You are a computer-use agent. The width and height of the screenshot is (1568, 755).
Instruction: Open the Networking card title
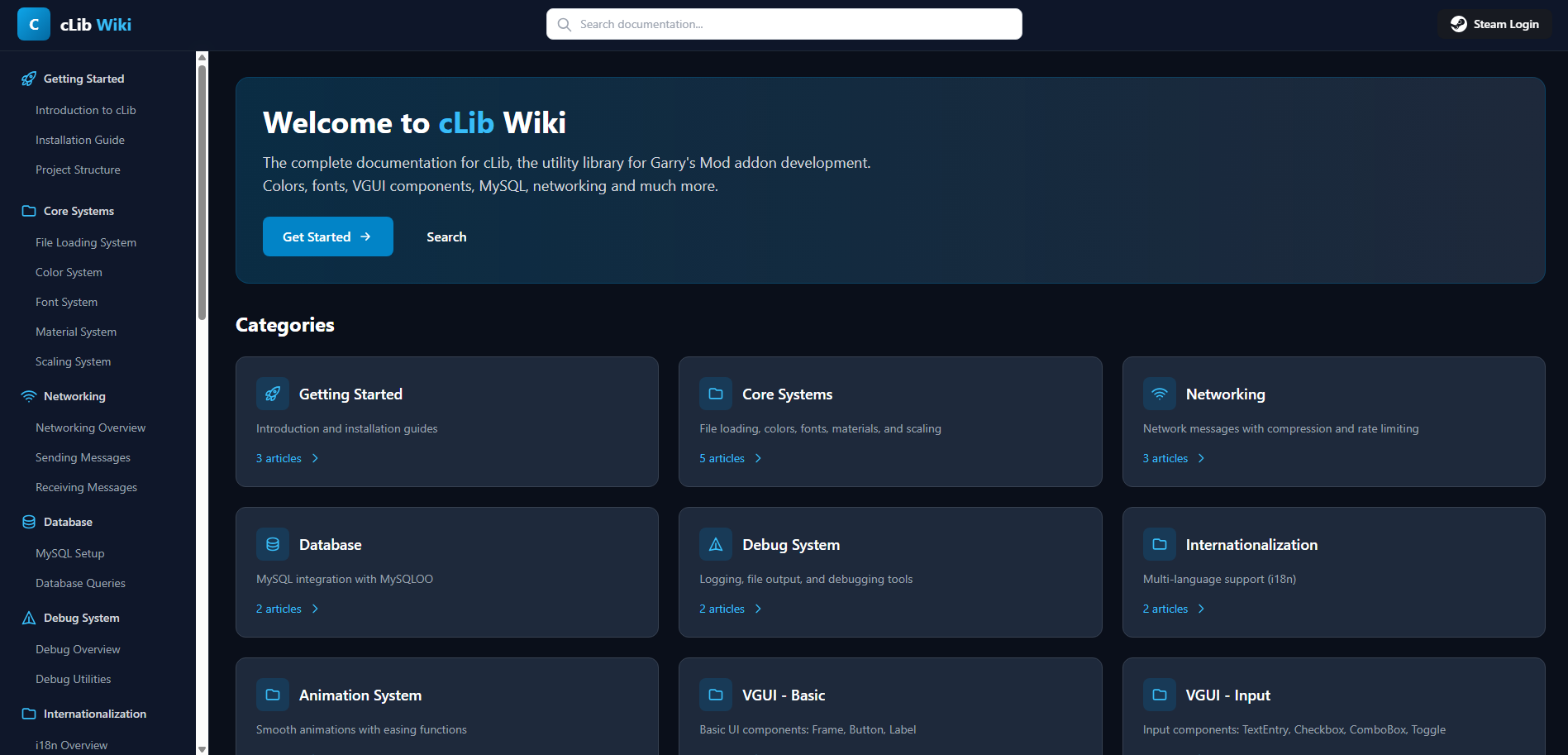coord(1225,394)
